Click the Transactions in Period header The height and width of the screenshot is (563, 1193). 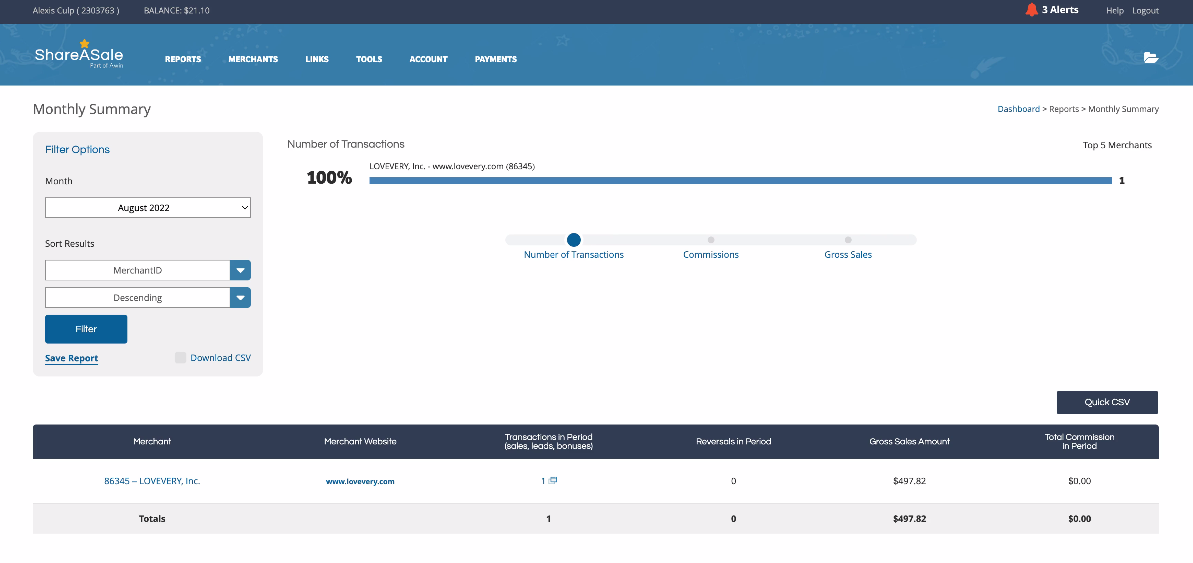point(548,441)
